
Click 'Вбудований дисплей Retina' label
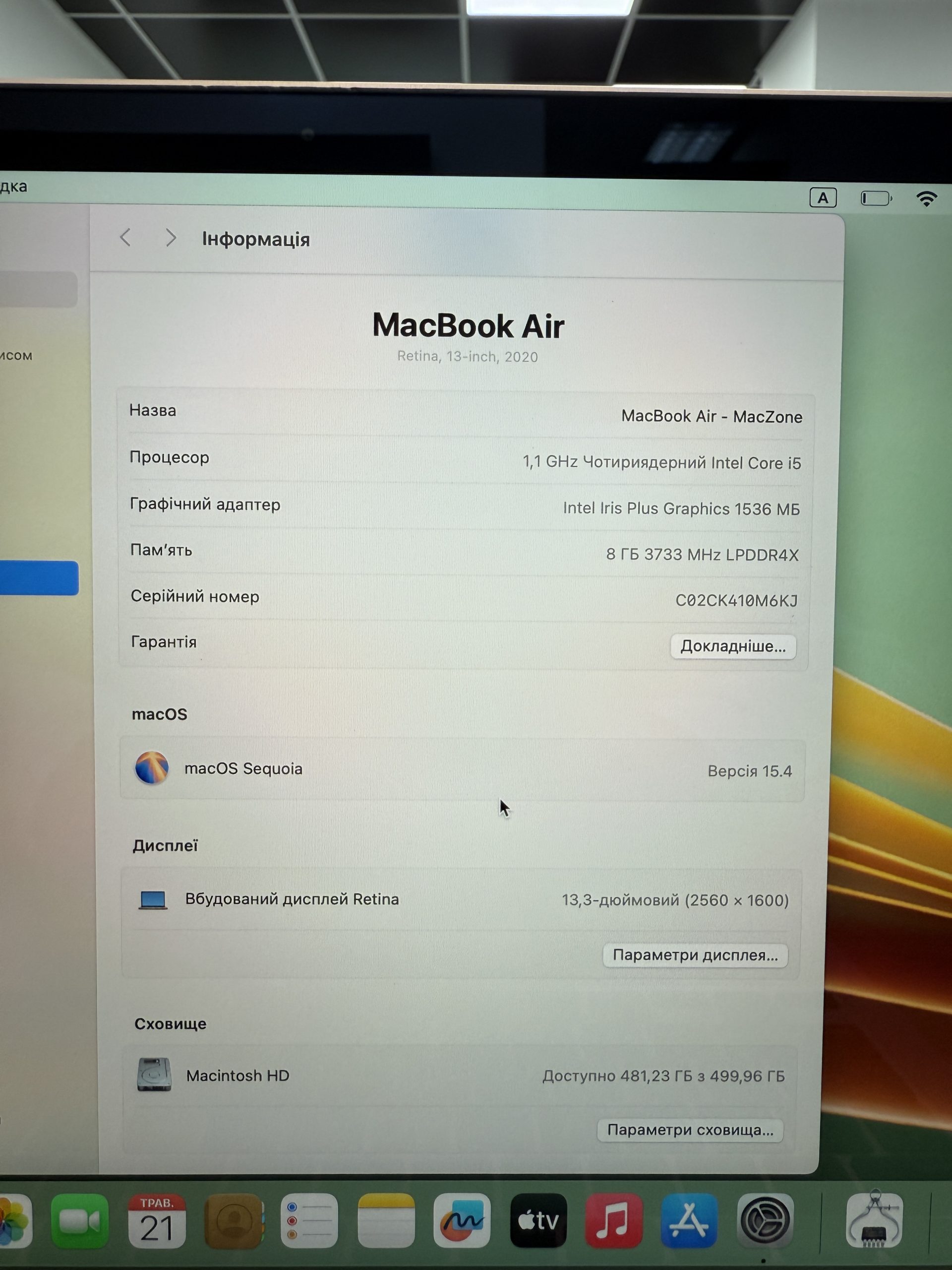[x=292, y=899]
